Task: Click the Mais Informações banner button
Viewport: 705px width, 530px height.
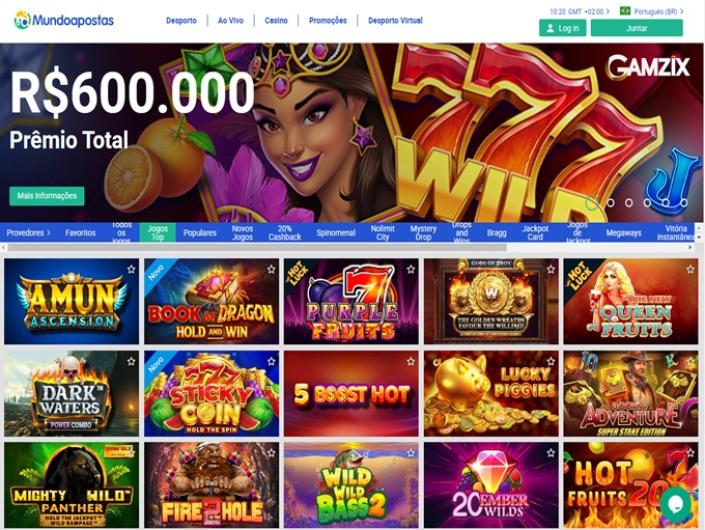Action: [47, 196]
